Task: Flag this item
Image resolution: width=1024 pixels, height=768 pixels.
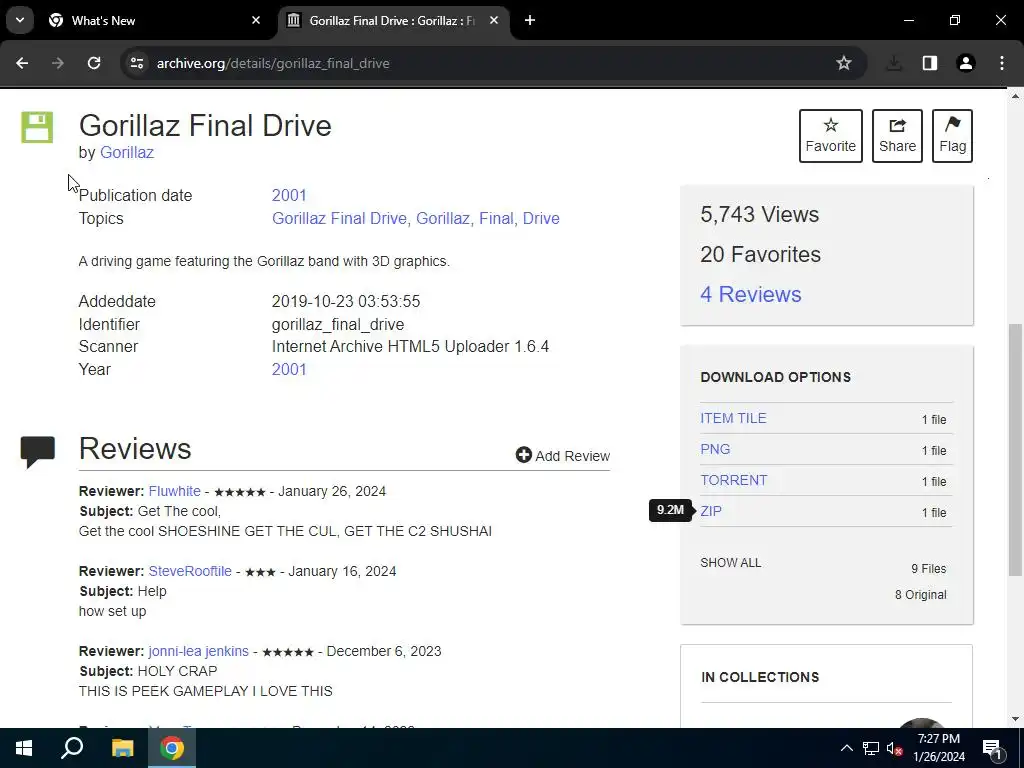Action: [952, 136]
